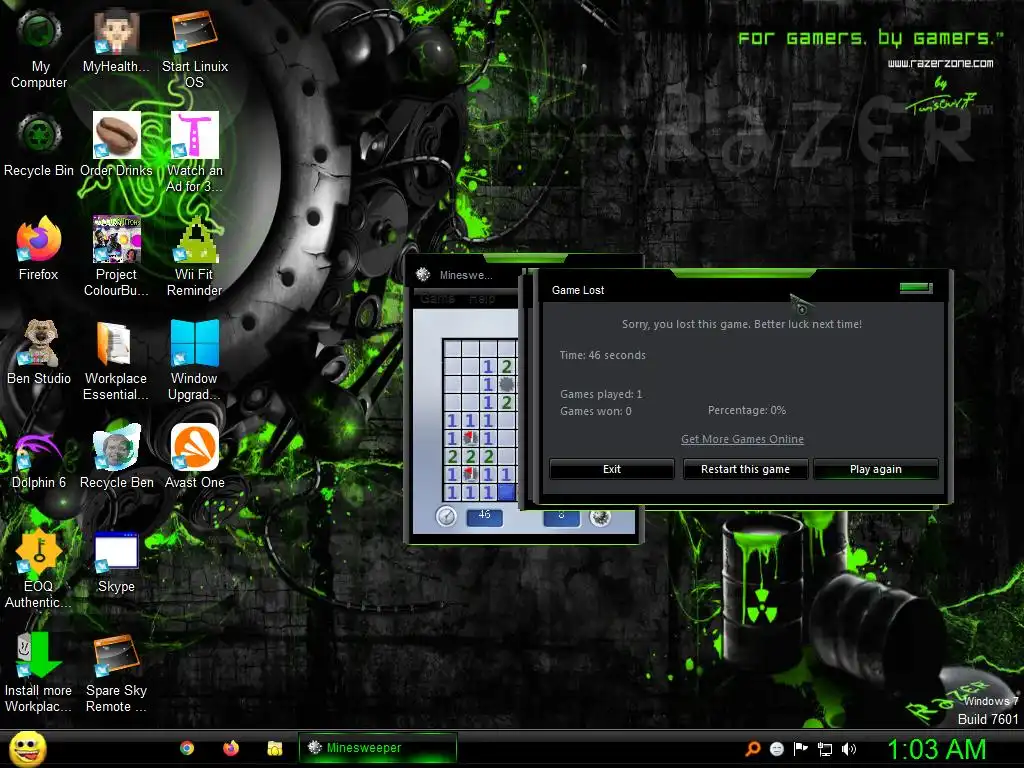Select the Minesweeper taskbar button

pos(377,748)
